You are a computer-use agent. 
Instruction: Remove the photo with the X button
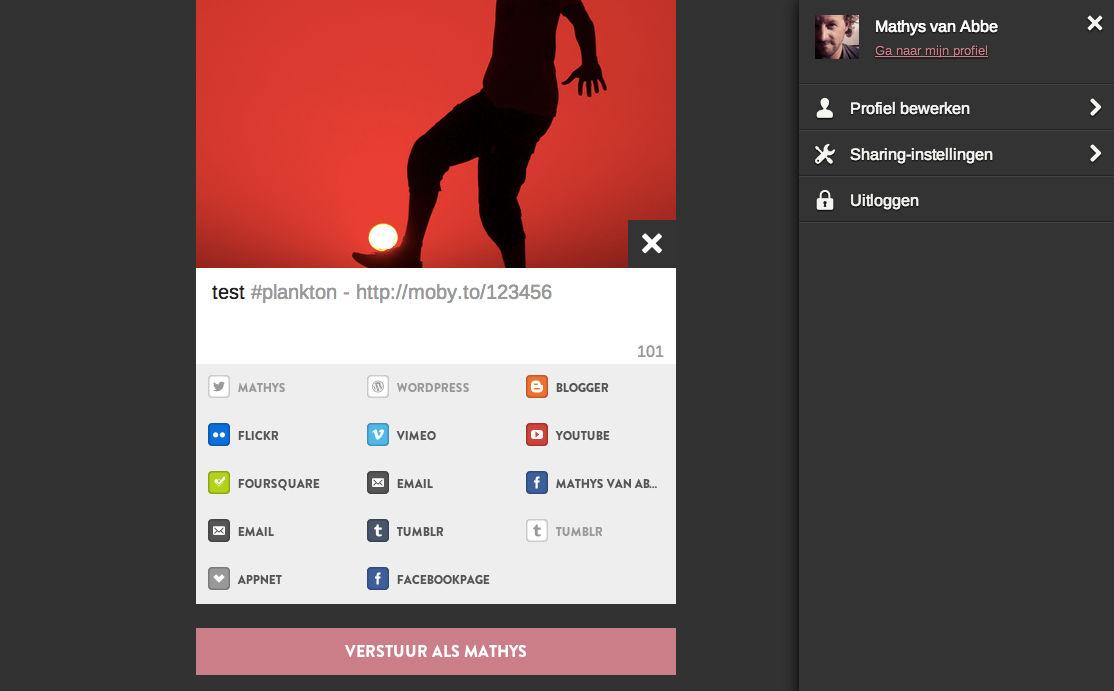(x=652, y=244)
